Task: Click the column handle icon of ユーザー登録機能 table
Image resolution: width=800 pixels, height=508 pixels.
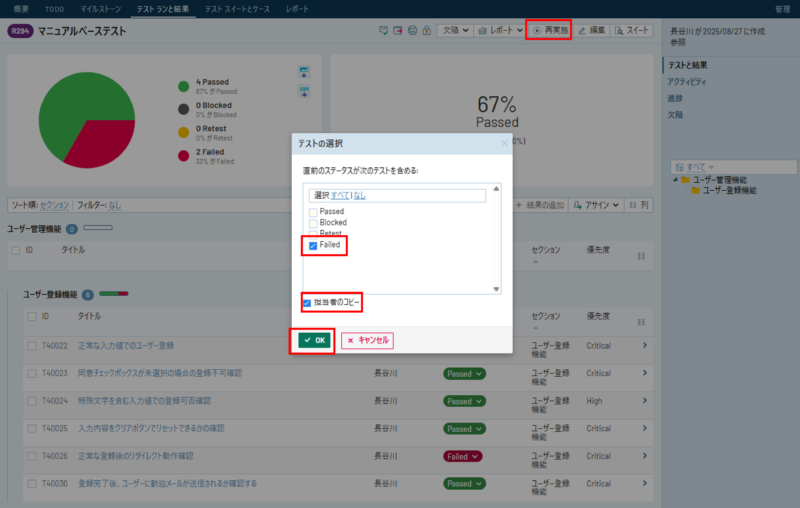Action: pyautogui.click(x=641, y=322)
